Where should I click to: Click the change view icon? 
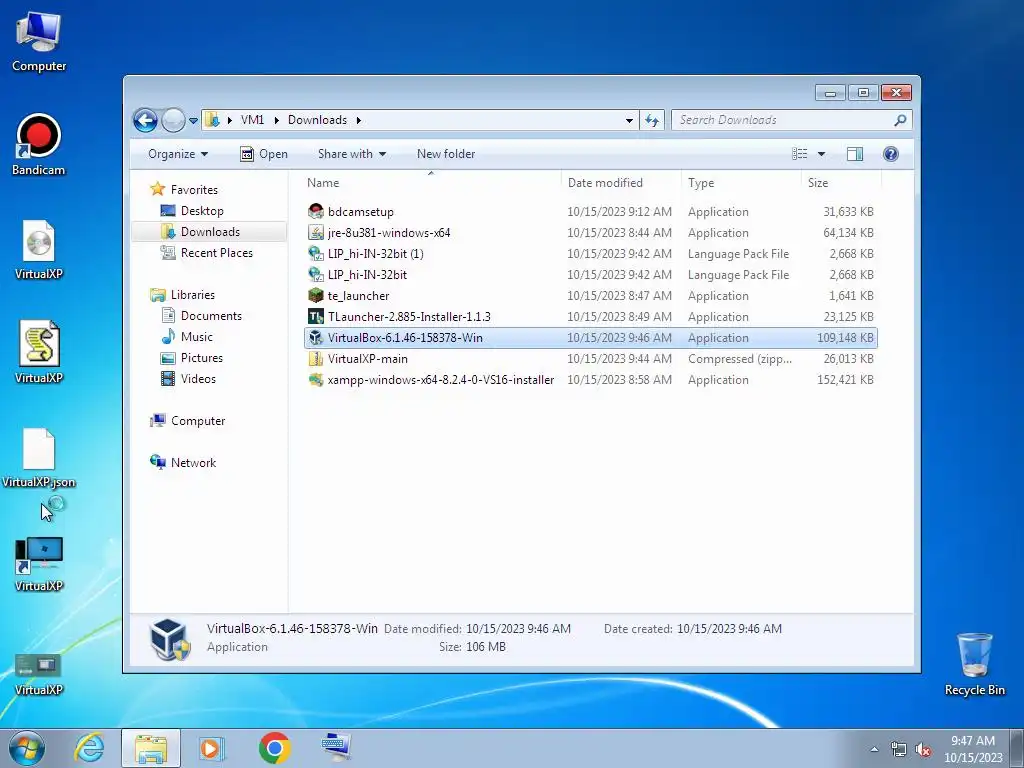point(799,154)
